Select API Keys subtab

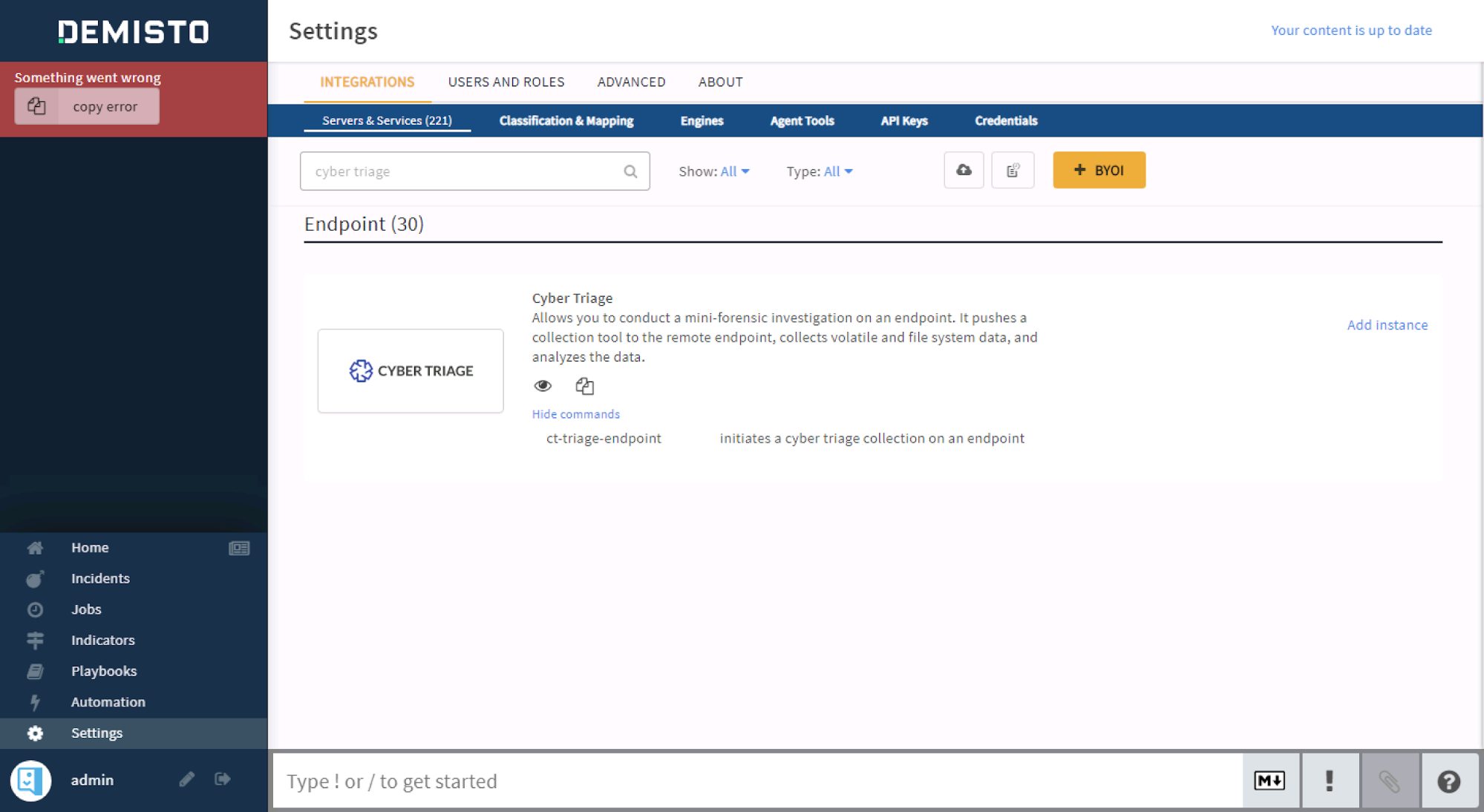click(x=904, y=120)
